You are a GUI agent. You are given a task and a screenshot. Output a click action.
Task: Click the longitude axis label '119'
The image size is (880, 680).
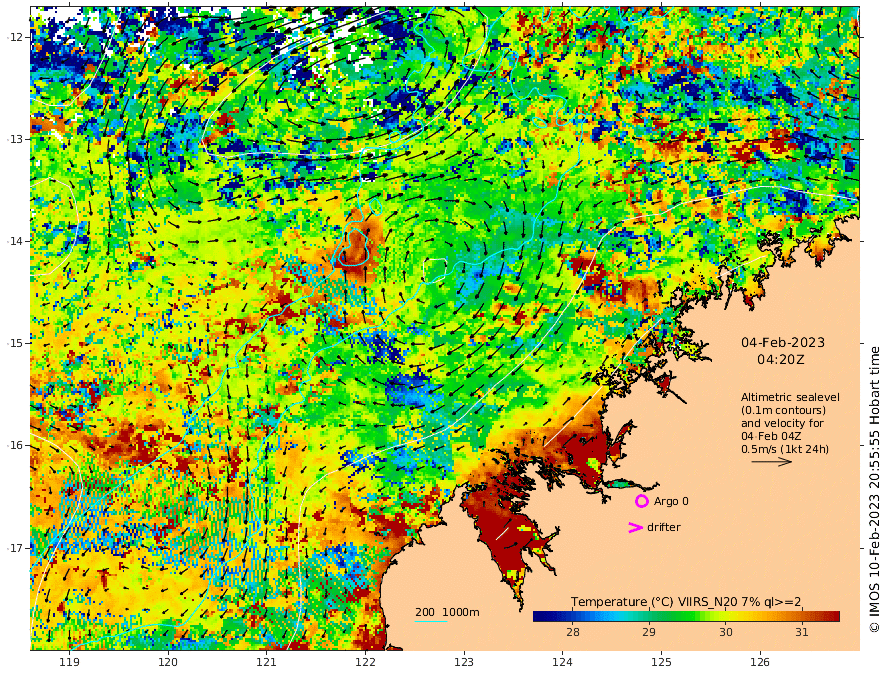(x=69, y=662)
